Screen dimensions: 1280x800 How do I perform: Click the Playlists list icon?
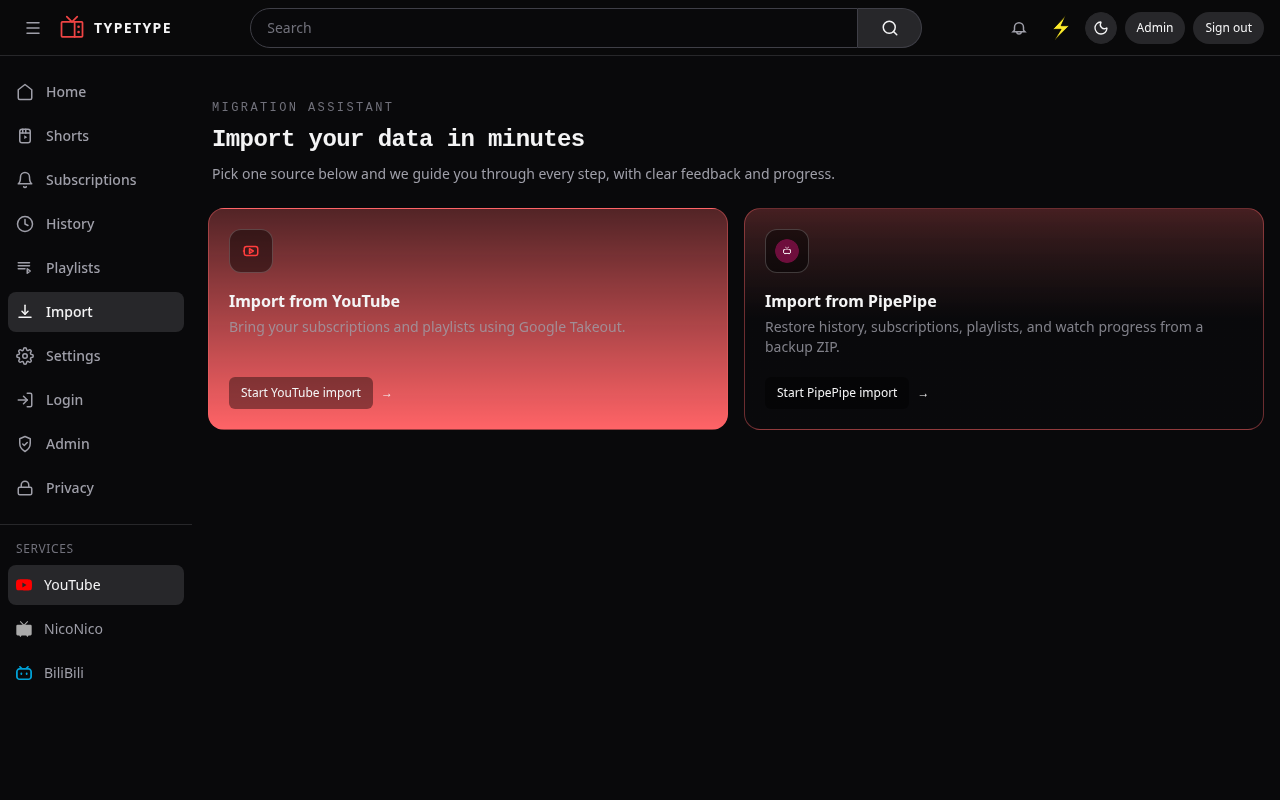pos(25,268)
